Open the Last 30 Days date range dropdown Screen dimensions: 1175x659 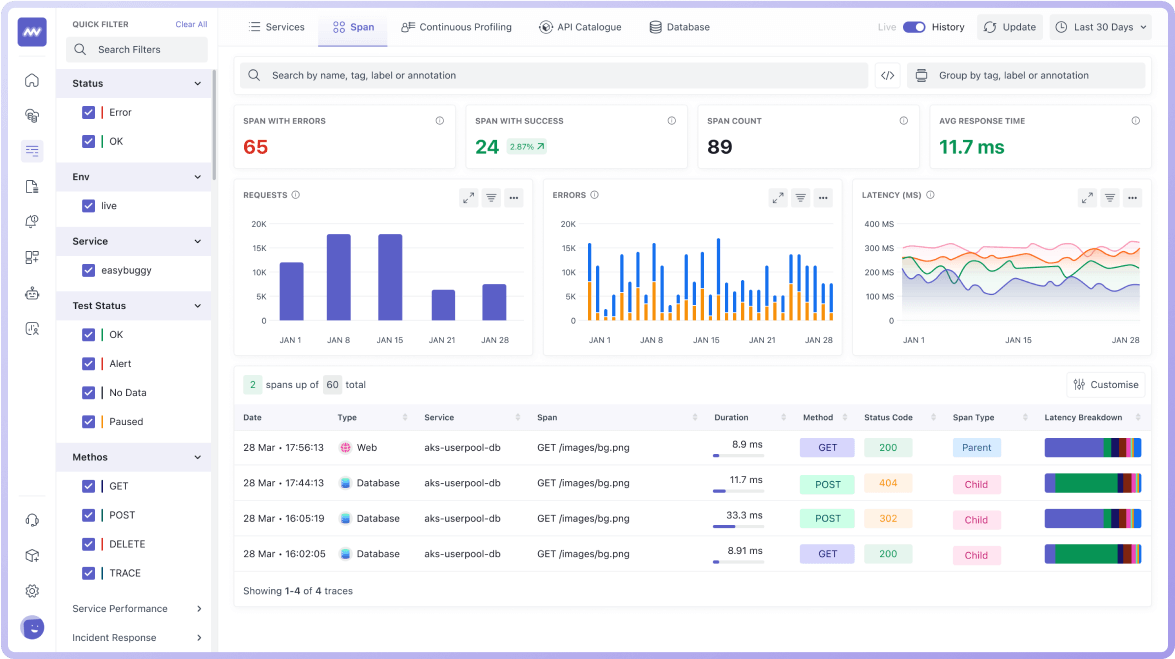pos(1100,27)
